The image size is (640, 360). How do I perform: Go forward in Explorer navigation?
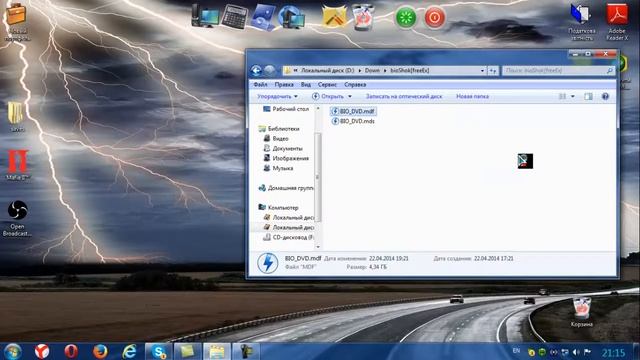tap(269, 71)
